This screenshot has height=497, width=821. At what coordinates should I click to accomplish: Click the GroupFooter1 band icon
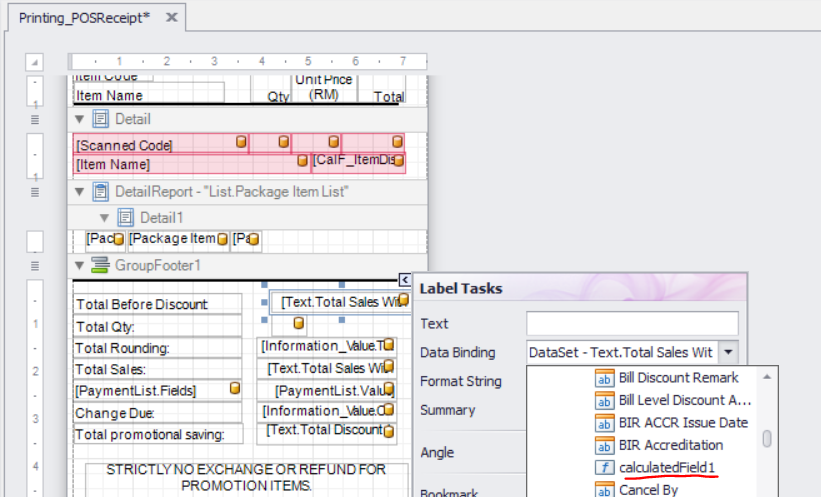coord(101,265)
